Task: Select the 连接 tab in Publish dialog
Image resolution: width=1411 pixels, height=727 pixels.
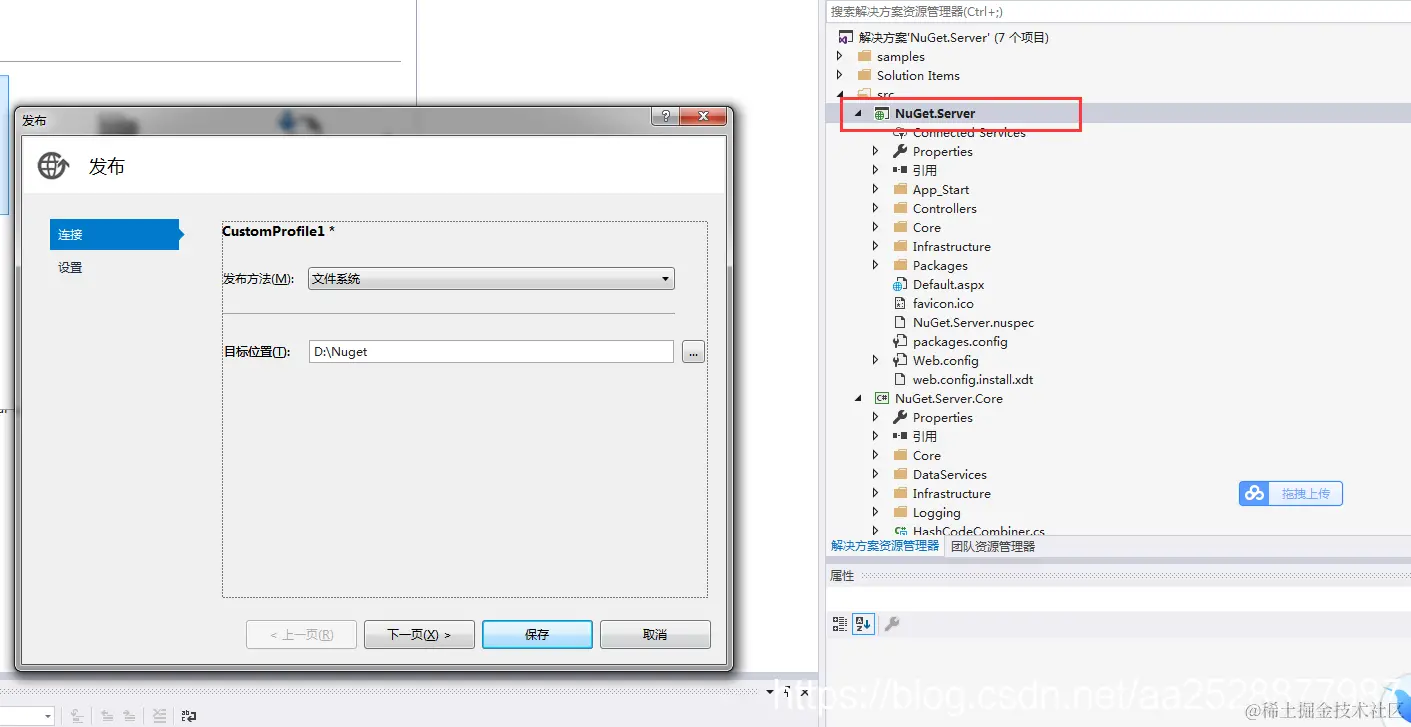Action: (x=114, y=234)
